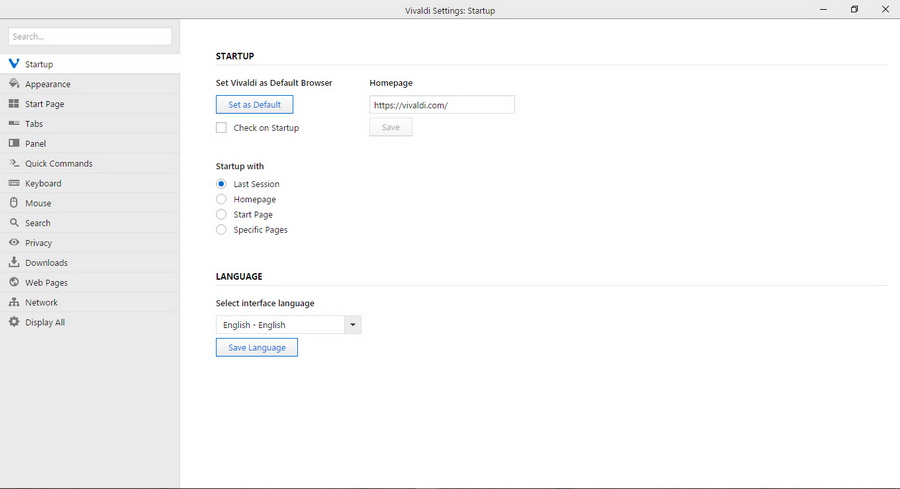The width and height of the screenshot is (900, 489).
Task: Go to the Network settings section
Action: click(x=41, y=302)
